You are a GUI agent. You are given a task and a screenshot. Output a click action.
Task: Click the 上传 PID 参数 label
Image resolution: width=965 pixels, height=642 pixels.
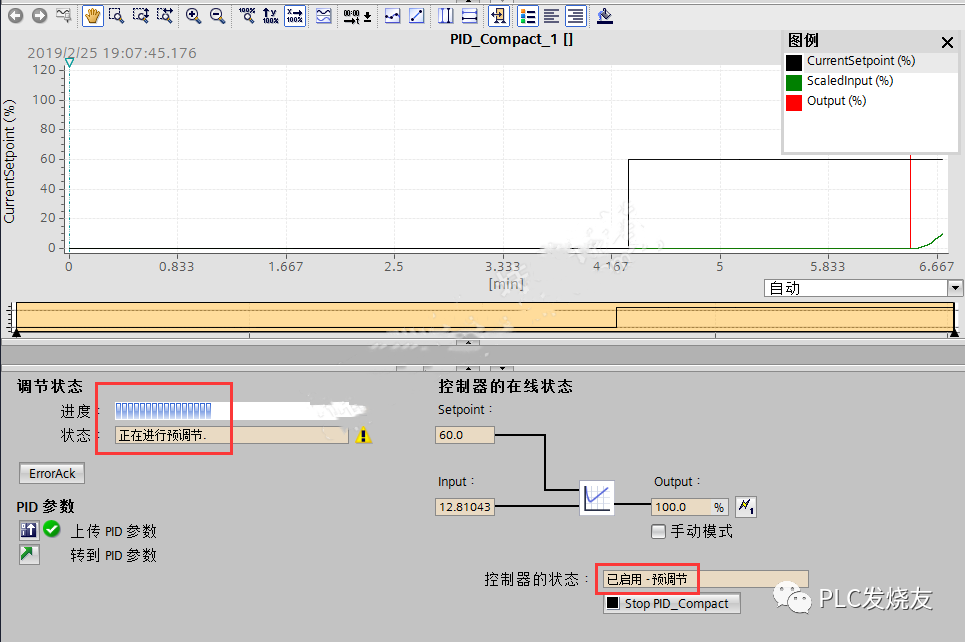[113, 531]
